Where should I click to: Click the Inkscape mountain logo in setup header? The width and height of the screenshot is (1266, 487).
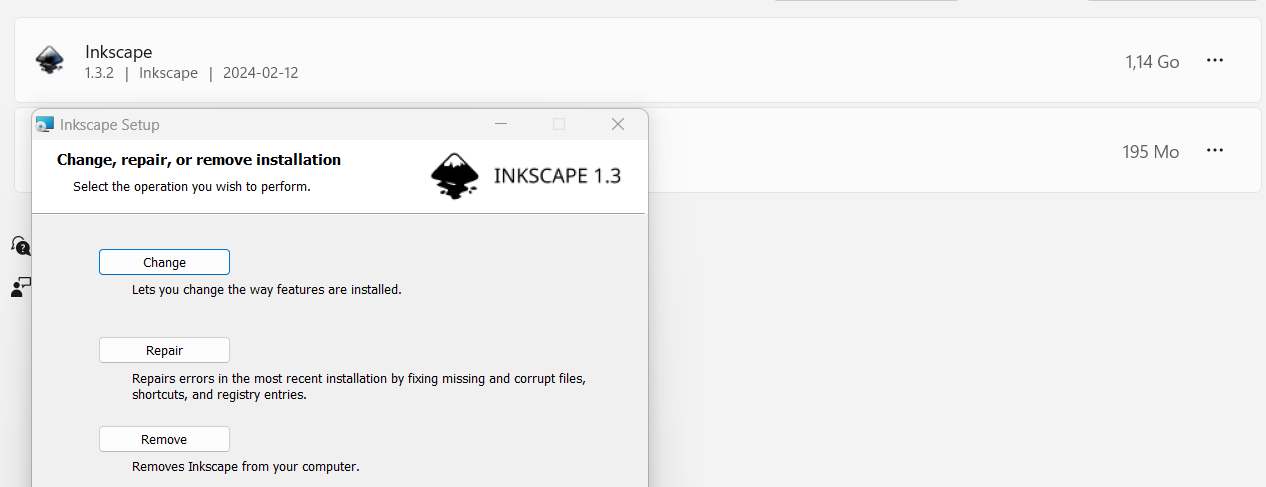click(x=455, y=176)
